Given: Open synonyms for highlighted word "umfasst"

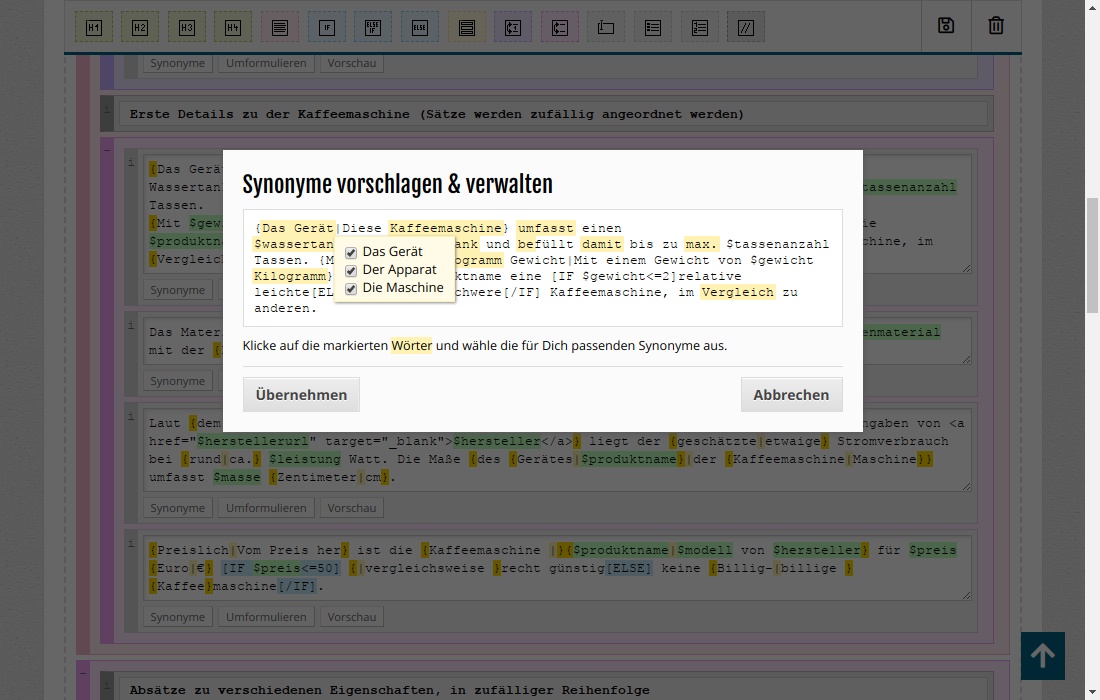Looking at the screenshot, I should (x=545, y=228).
